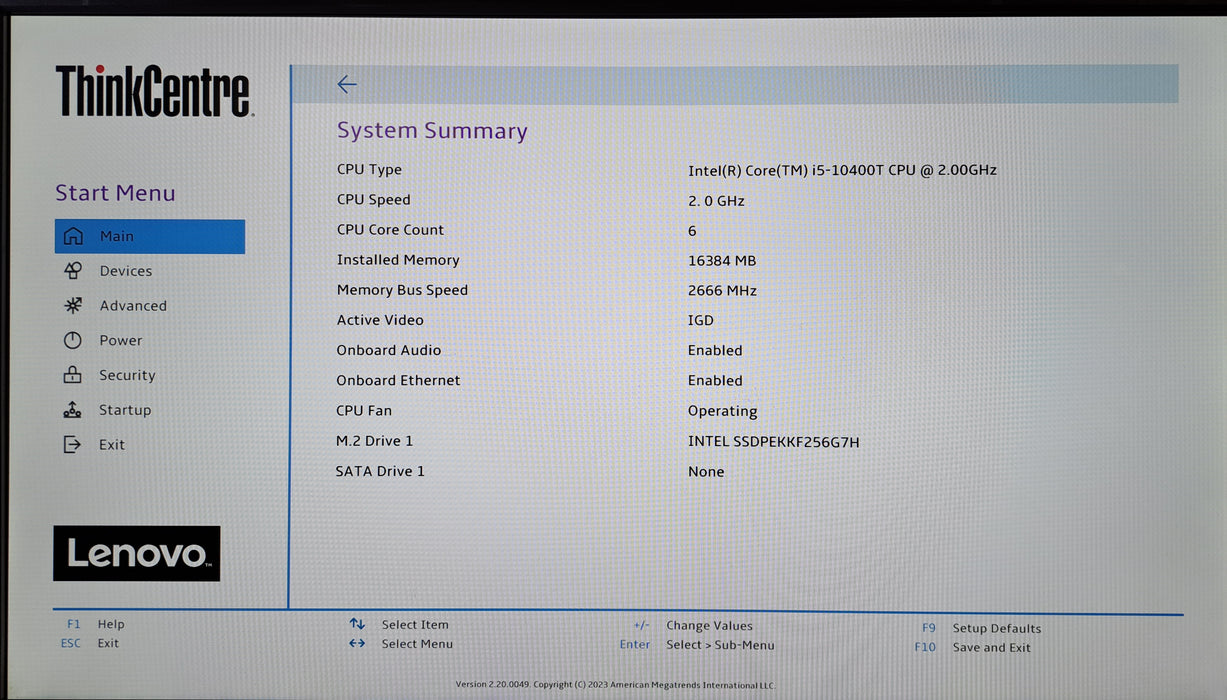Click the Security padlock icon
1227x700 pixels.
click(x=73, y=375)
